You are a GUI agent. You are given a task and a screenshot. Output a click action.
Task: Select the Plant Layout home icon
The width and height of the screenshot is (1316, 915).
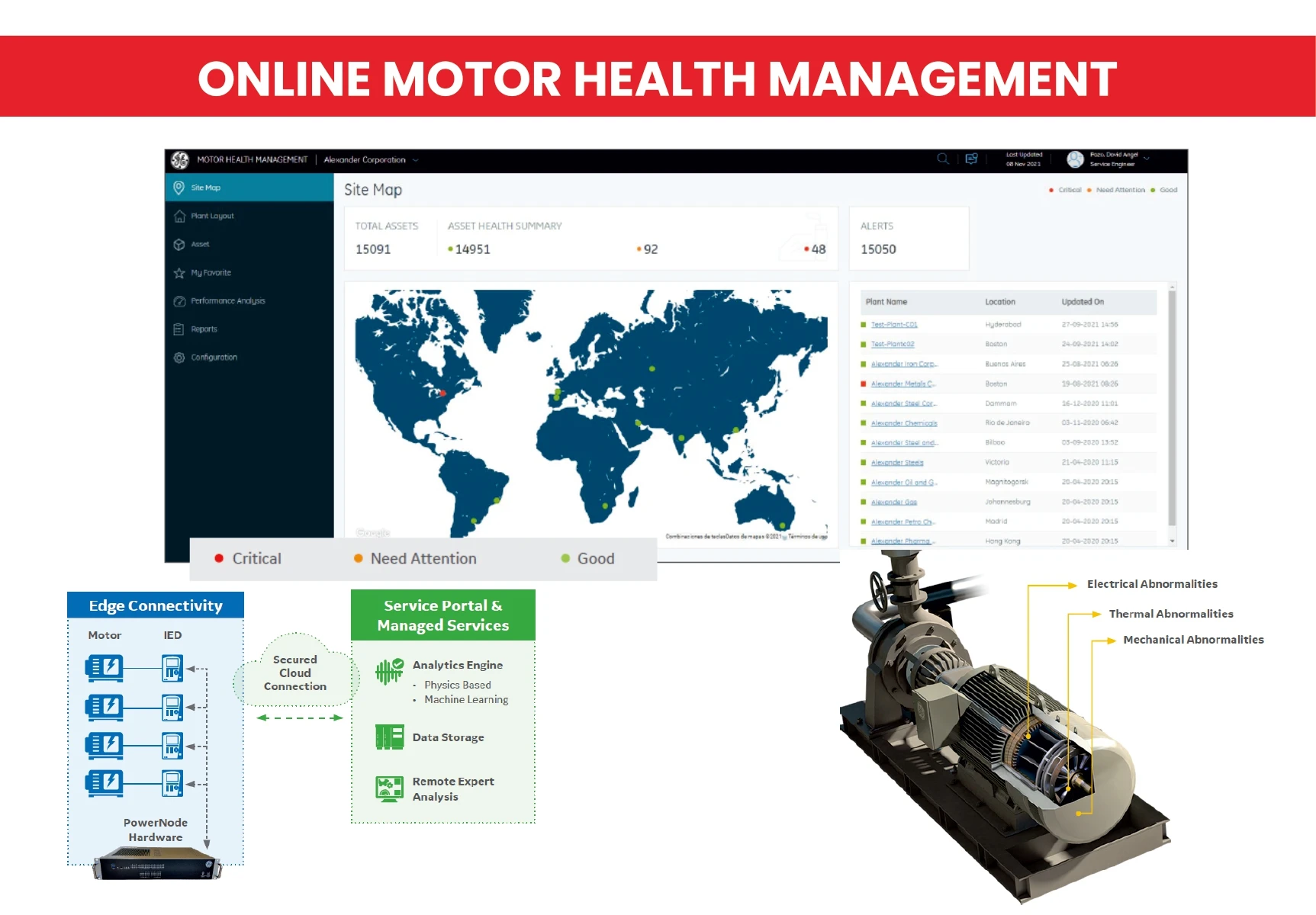[x=179, y=217]
